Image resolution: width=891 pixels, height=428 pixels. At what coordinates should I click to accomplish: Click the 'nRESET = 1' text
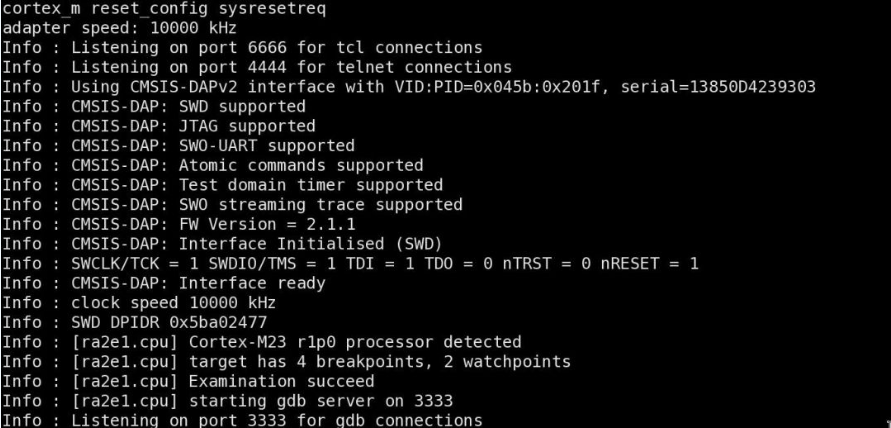point(649,264)
